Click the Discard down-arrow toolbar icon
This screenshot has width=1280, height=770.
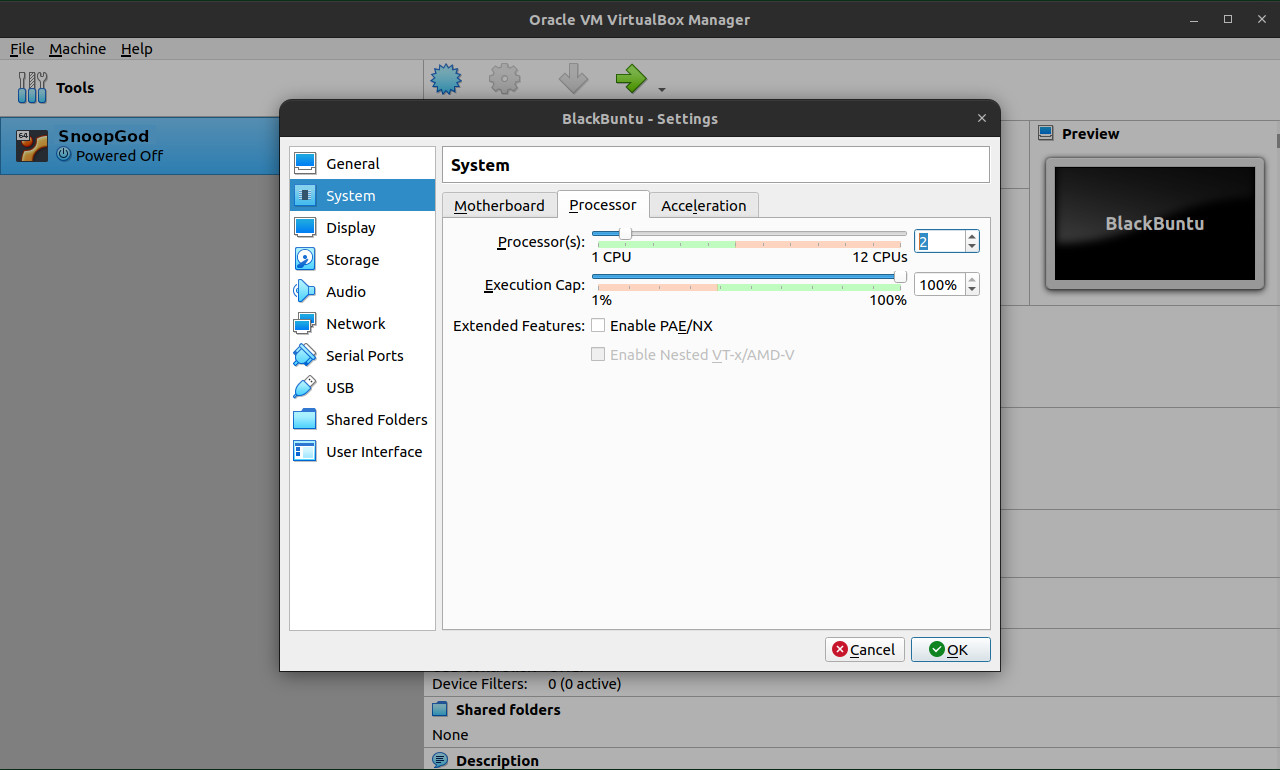pos(573,79)
